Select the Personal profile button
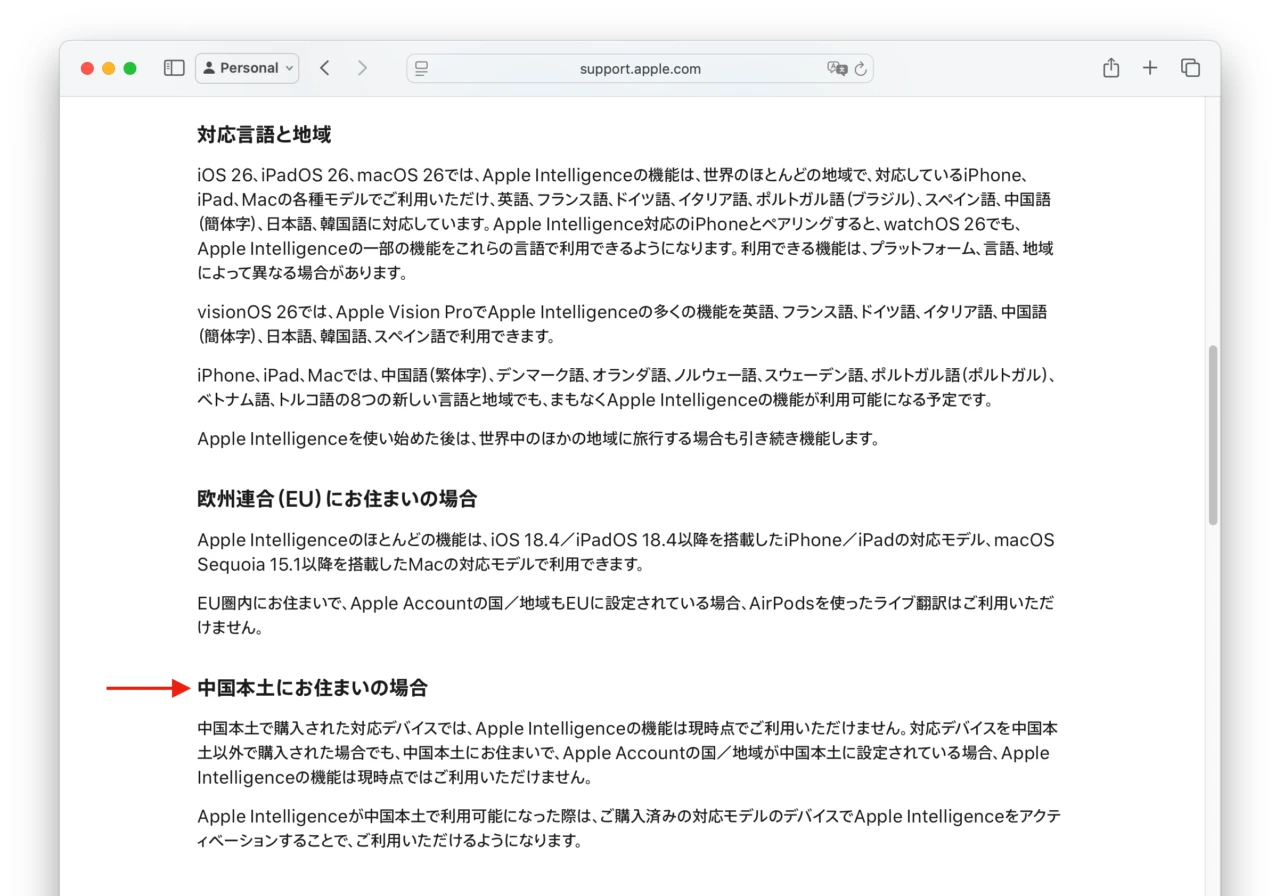1280x896 pixels. [246, 68]
